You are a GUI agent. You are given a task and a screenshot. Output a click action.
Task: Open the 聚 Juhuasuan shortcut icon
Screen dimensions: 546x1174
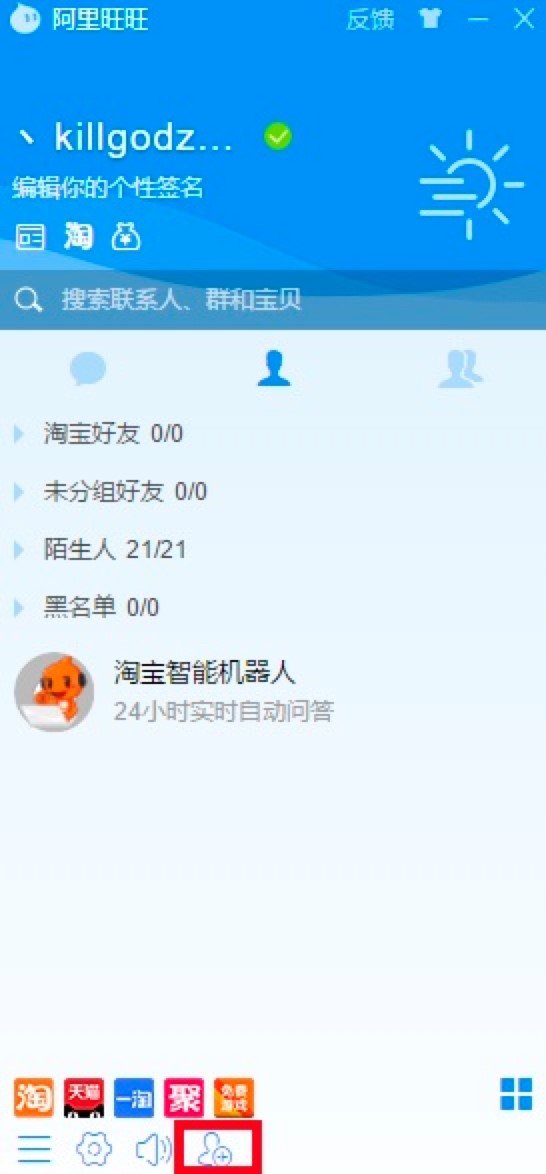[x=184, y=1097]
